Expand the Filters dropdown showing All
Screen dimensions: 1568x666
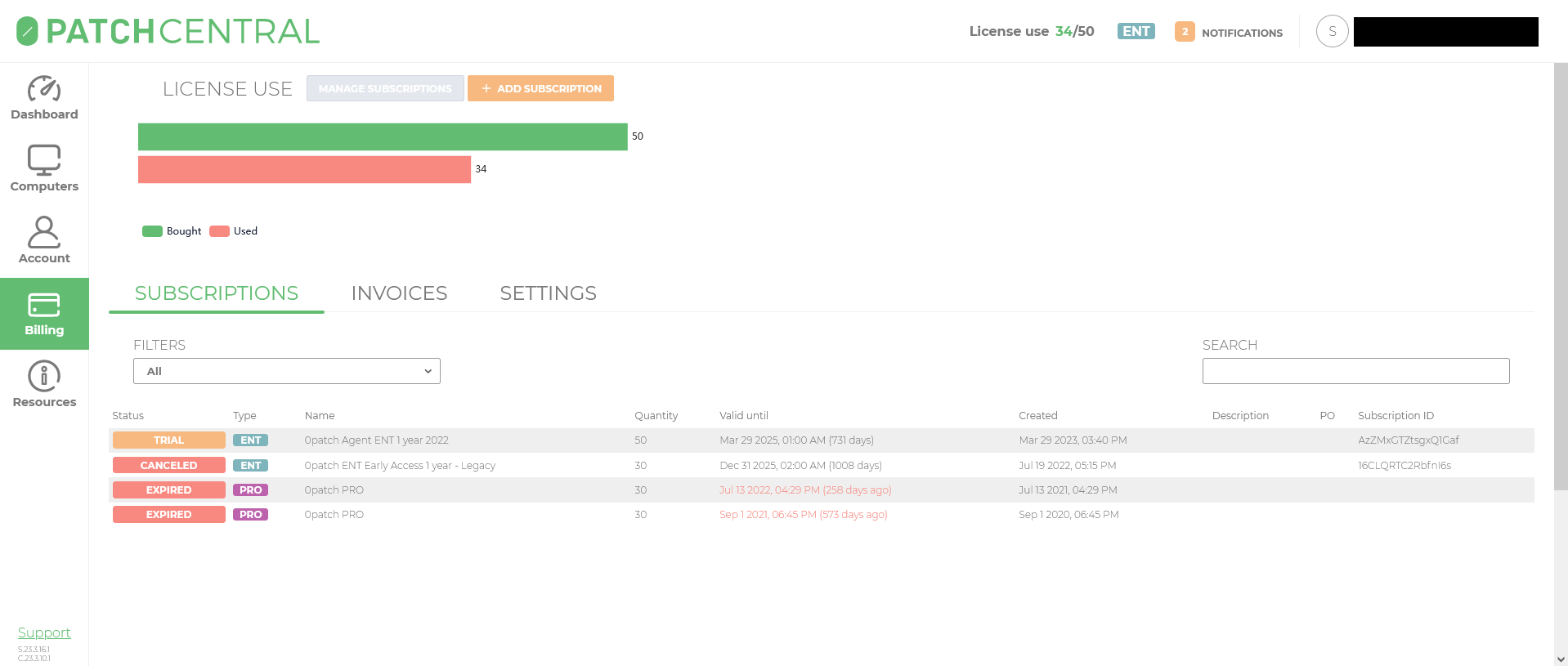tap(286, 371)
